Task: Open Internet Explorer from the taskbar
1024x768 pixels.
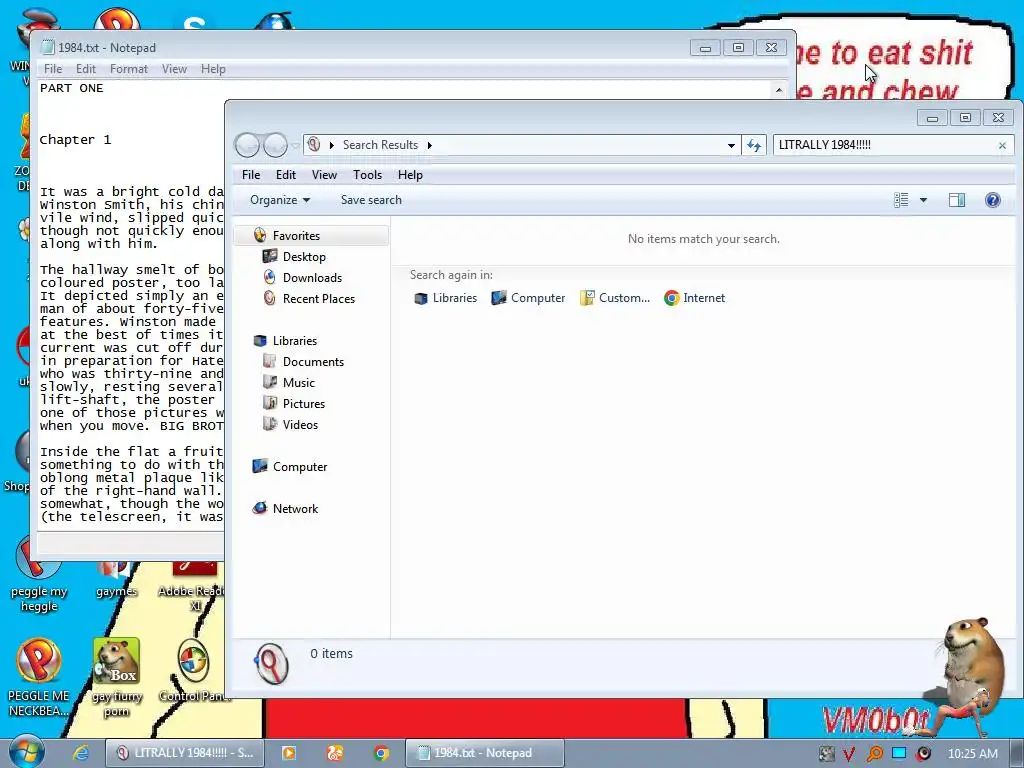Action: [81, 753]
